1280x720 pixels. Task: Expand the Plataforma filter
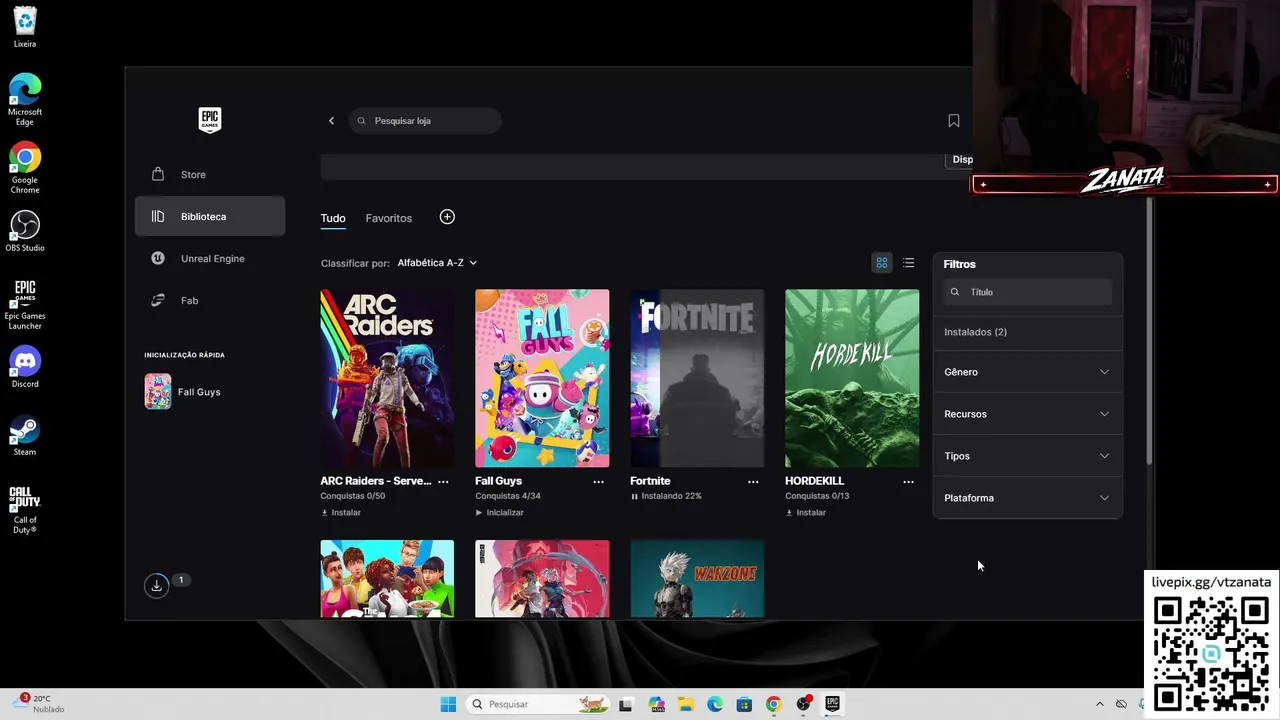click(1027, 498)
